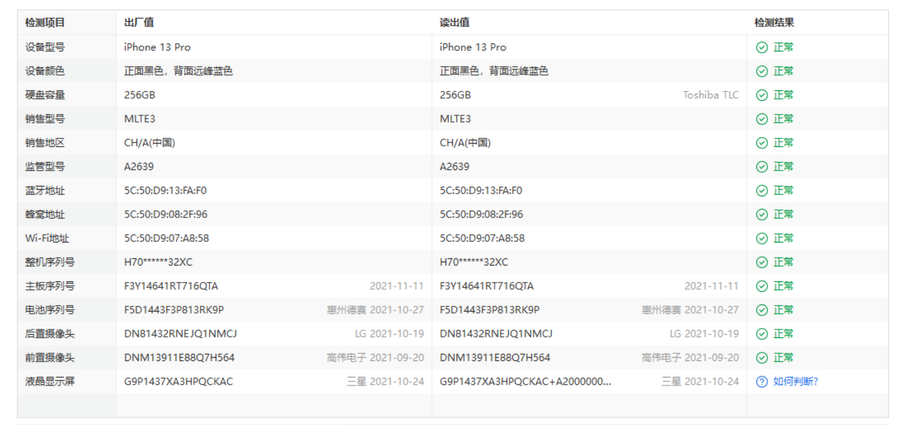Click factory battery serial F5D1443F3P813RK9P
The width and height of the screenshot is (900, 425).
pyautogui.click(x=174, y=310)
